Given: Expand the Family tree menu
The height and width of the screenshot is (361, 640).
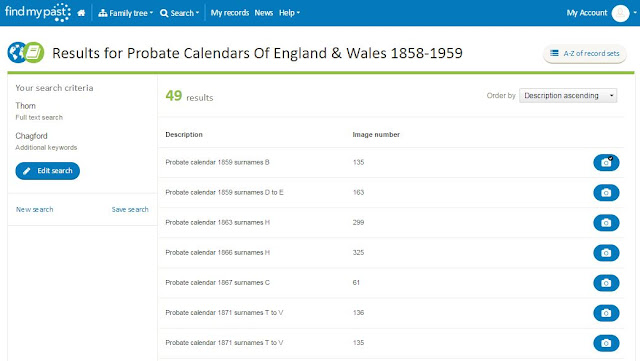Looking at the screenshot, I should 126,13.
